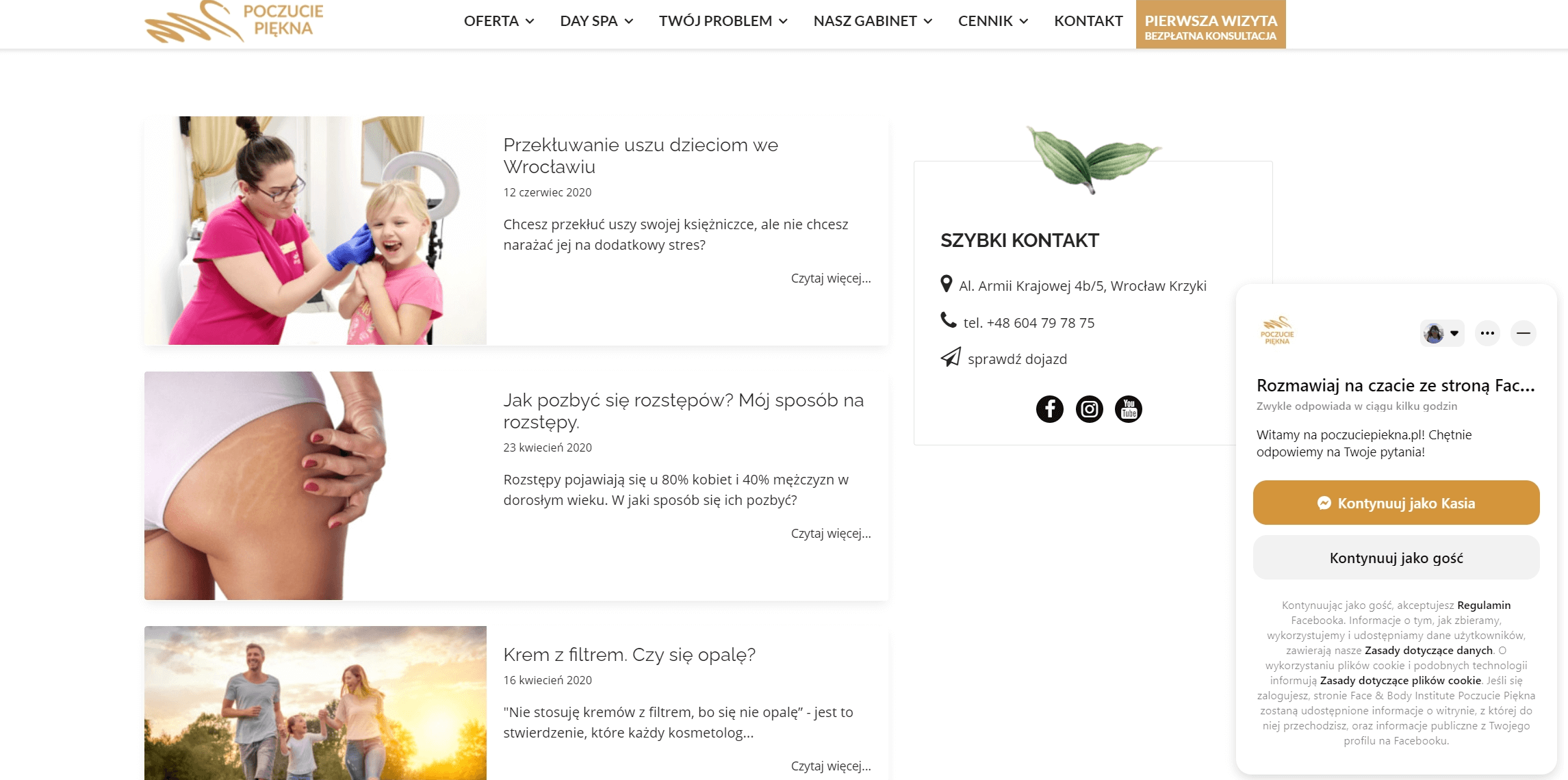The image size is (1568, 780).
Task: Open the NASZ GABINET menu
Action: pyautogui.click(x=873, y=21)
